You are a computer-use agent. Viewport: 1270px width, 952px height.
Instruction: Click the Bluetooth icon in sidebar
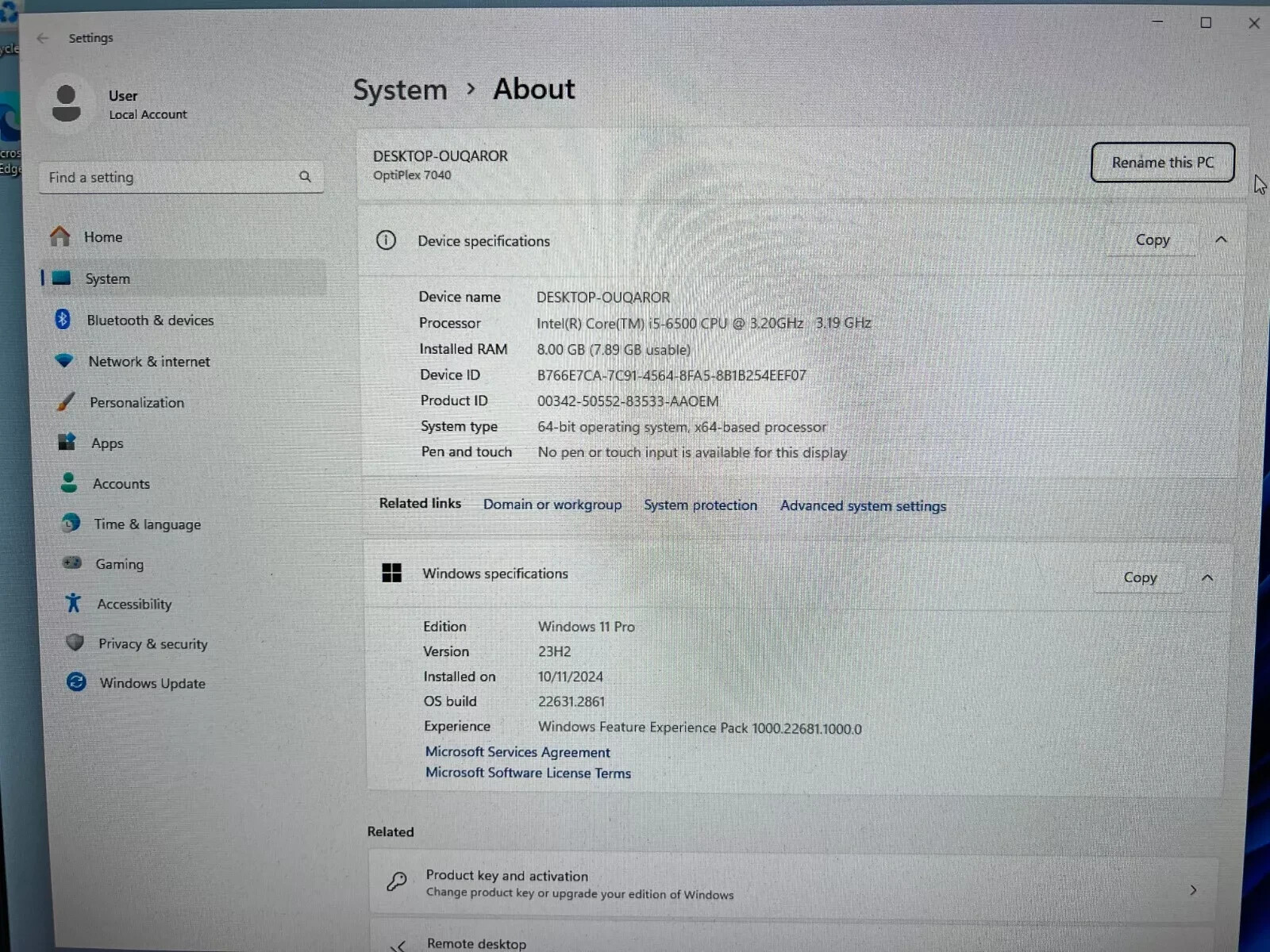point(63,320)
